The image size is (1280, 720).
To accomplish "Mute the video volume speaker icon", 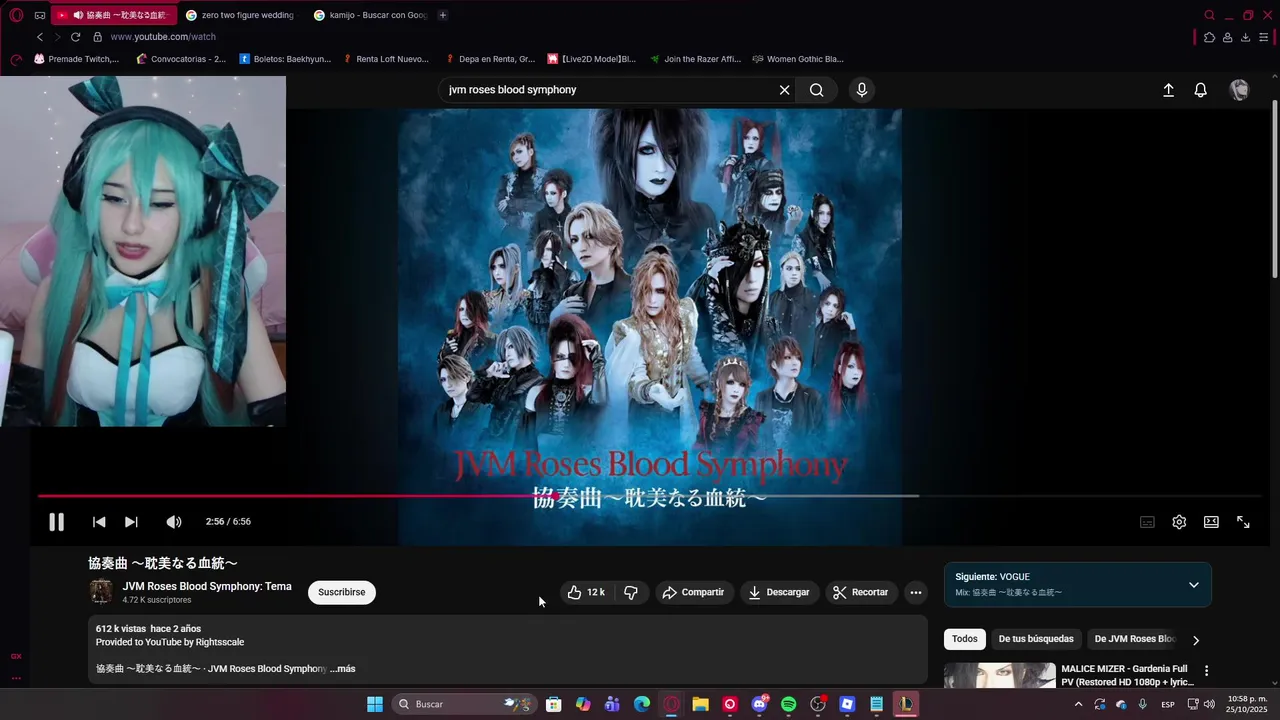I will point(174,522).
